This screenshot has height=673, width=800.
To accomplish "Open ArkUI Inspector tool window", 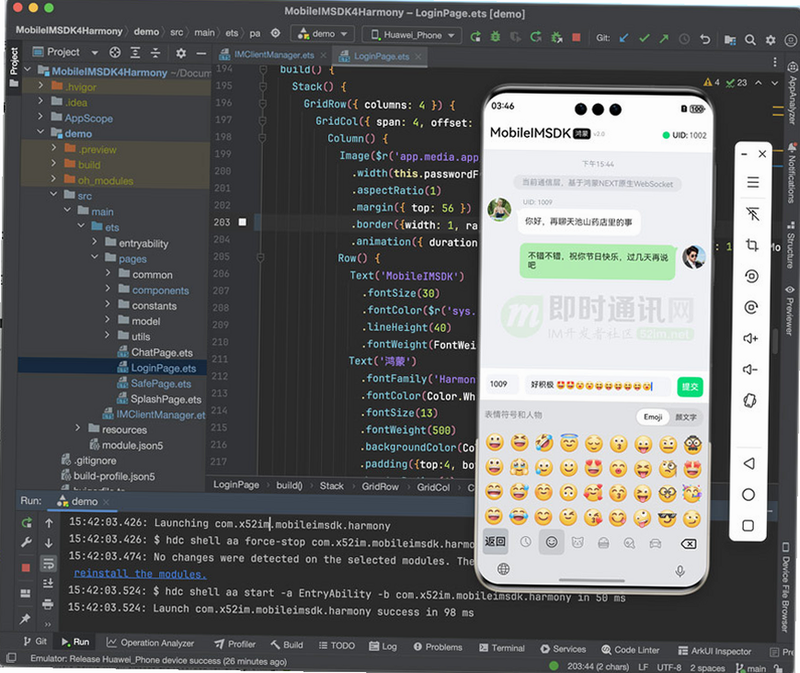I will tap(714, 651).
